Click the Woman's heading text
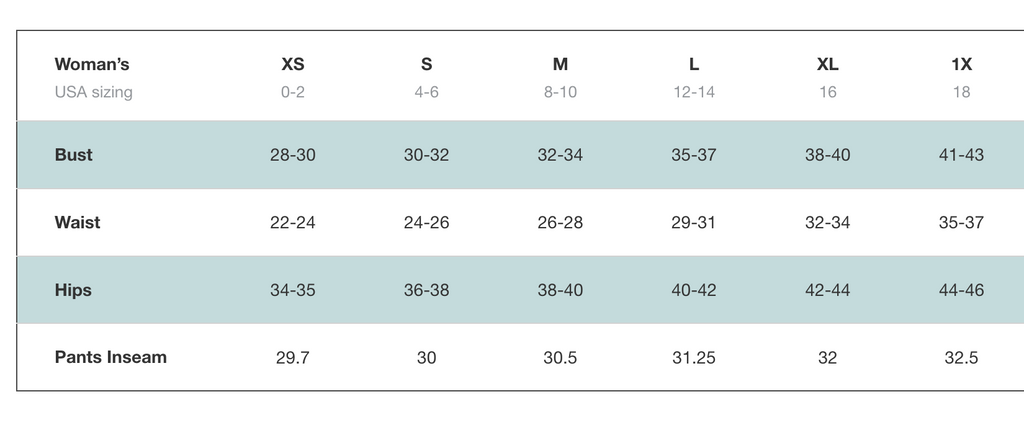This screenshot has height=438, width=1024. click(92, 64)
